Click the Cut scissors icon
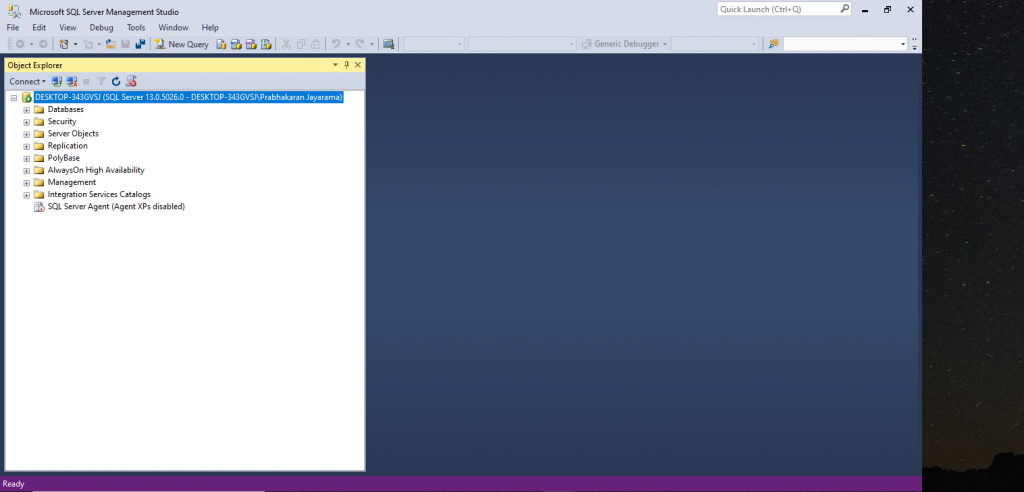Viewport: 1024px width, 492px height. (286, 44)
